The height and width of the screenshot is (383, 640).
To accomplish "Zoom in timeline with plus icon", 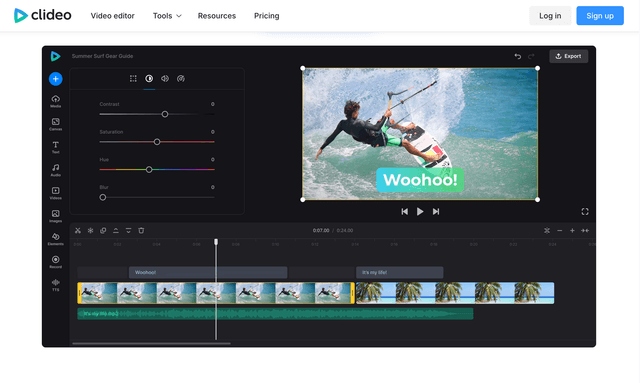I will [572, 231].
